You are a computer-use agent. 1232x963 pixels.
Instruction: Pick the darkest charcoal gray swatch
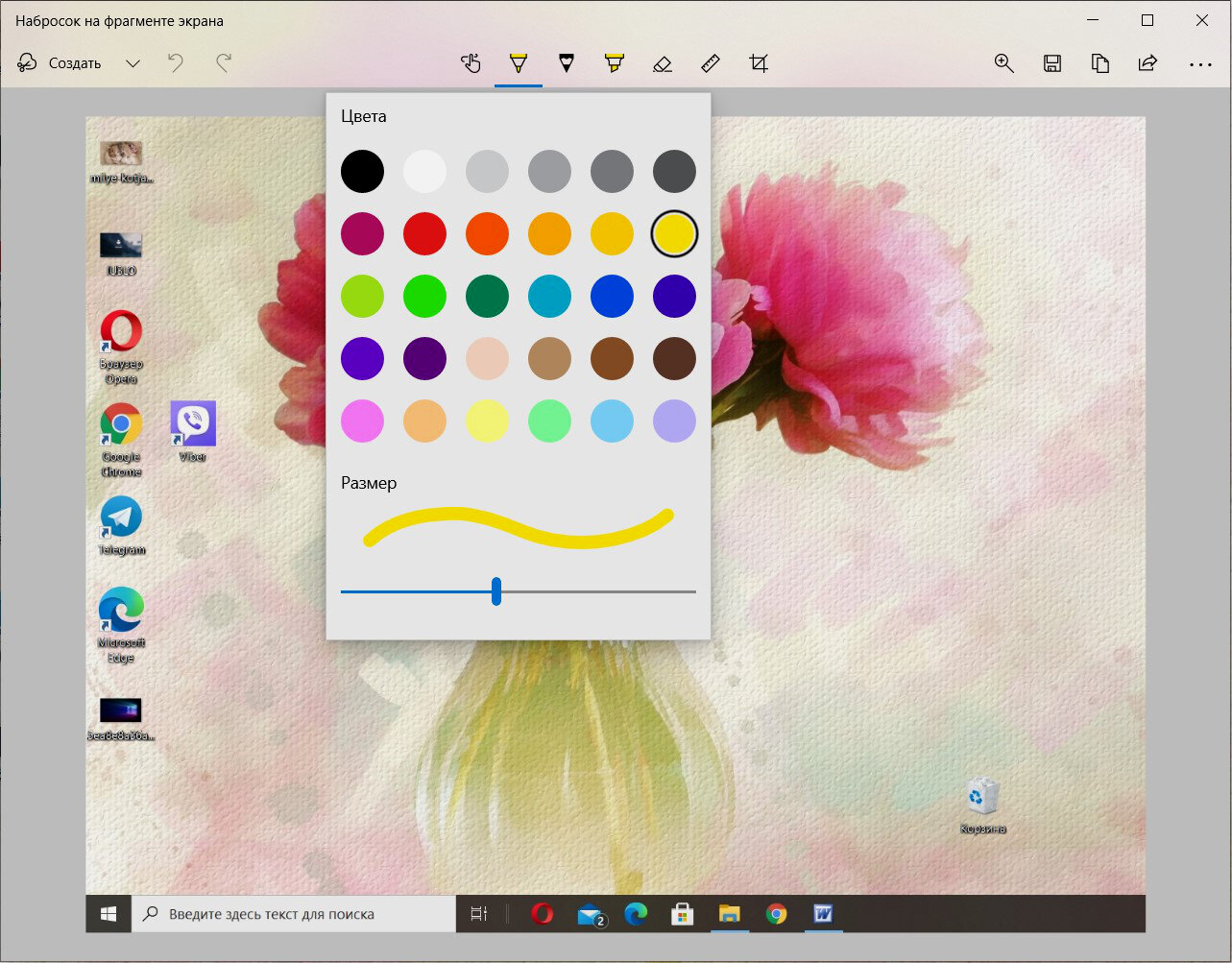point(674,171)
